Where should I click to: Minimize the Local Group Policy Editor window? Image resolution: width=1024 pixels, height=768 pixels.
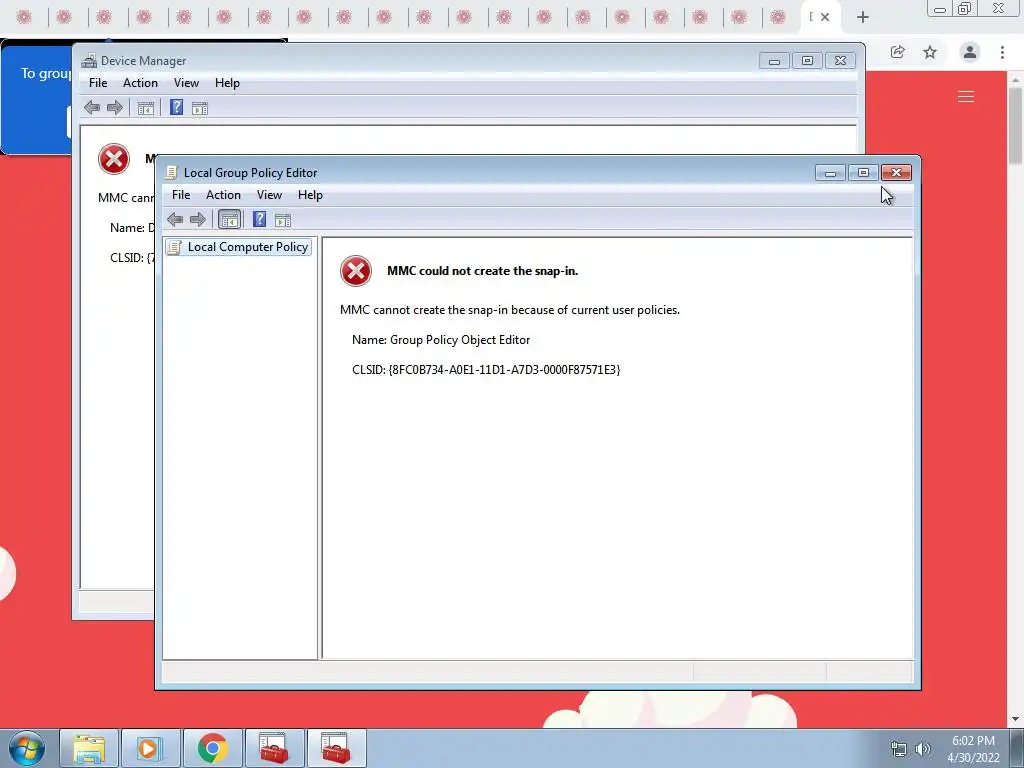tap(831, 172)
